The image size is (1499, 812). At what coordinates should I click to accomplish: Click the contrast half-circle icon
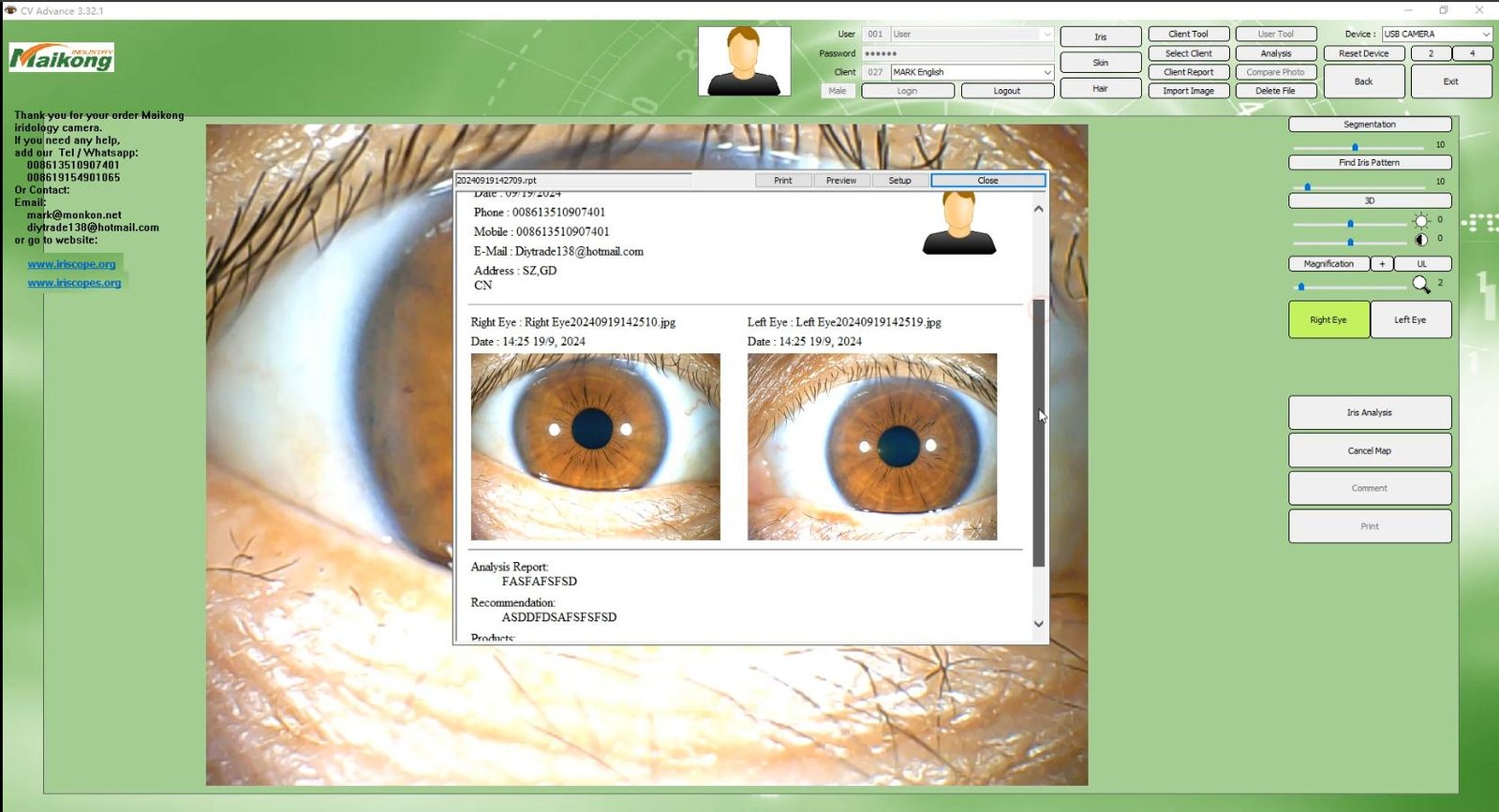[1421, 240]
